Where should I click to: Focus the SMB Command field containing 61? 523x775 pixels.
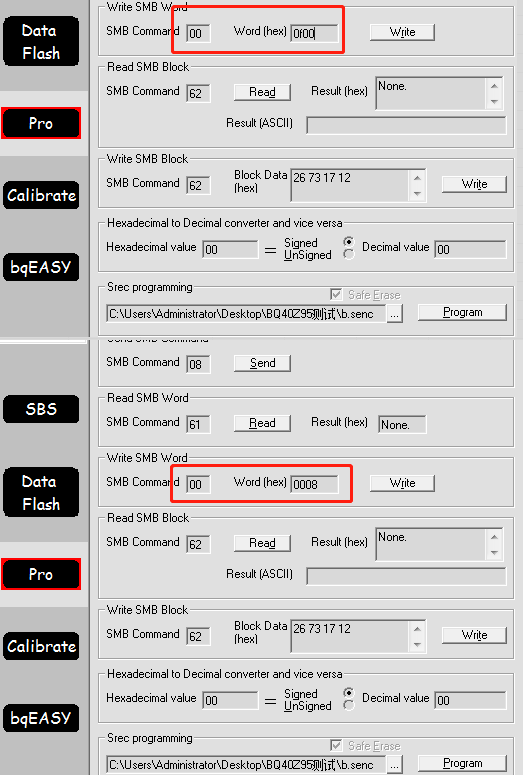(x=198, y=424)
